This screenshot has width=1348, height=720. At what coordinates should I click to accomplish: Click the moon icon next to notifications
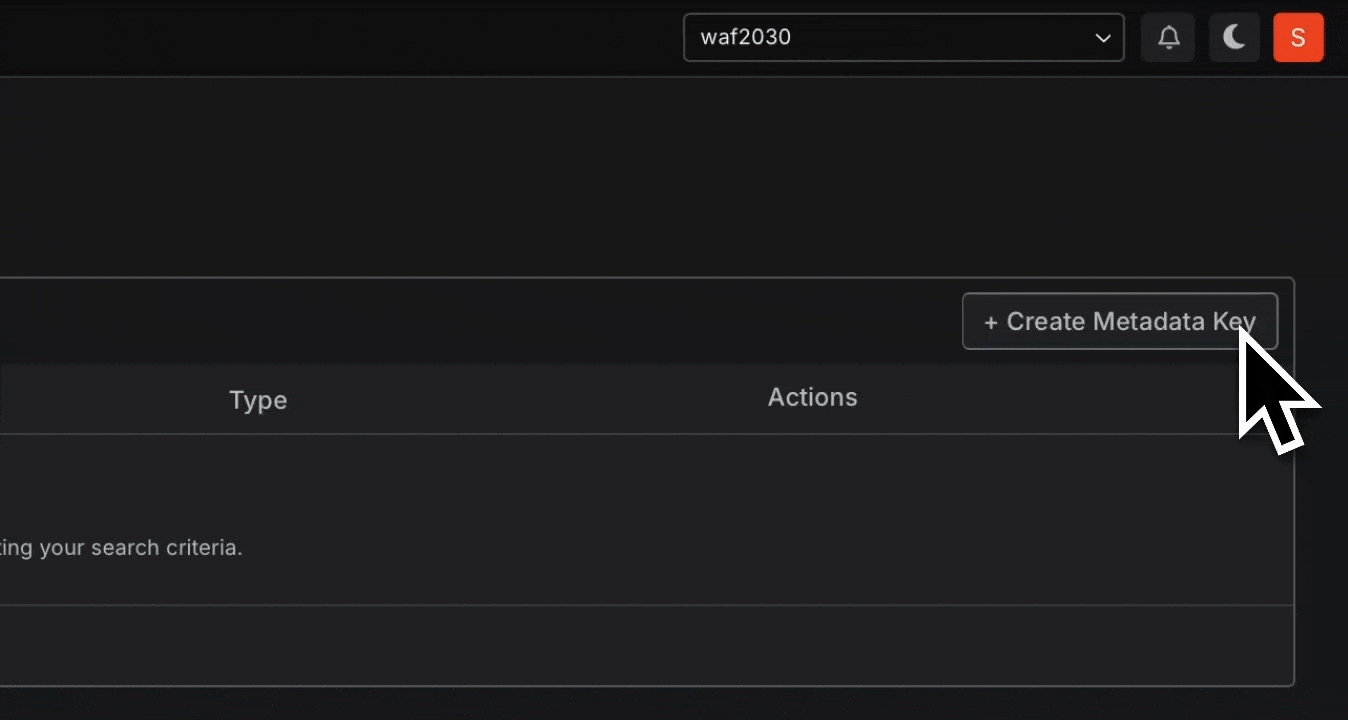pos(1234,37)
